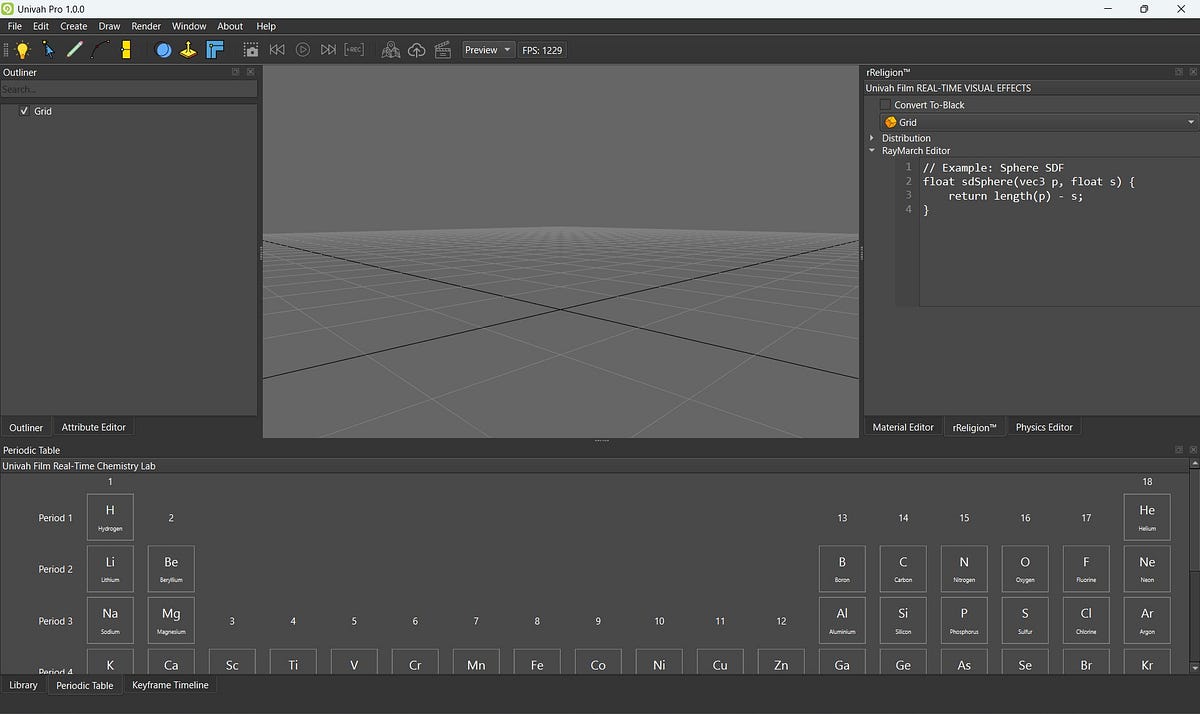Start recording with the REC icon
The image size is (1200, 714).
click(354, 49)
